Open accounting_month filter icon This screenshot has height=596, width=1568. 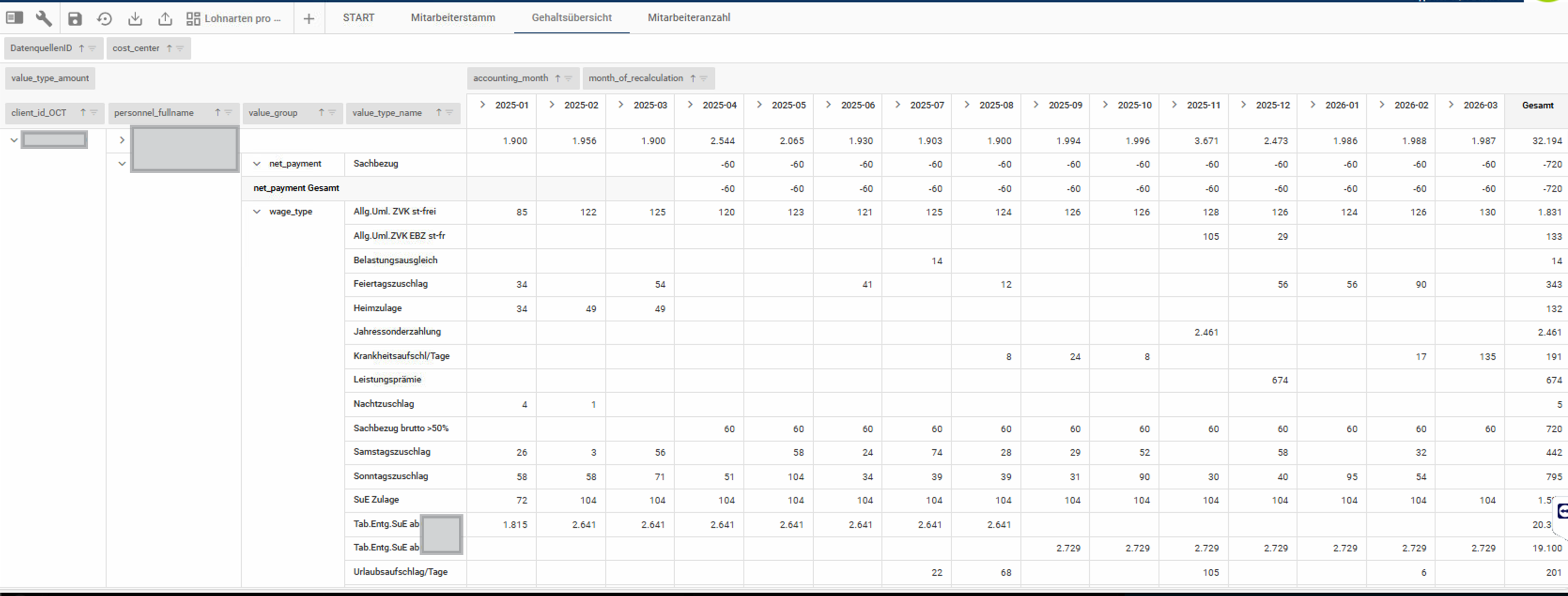click(x=568, y=78)
